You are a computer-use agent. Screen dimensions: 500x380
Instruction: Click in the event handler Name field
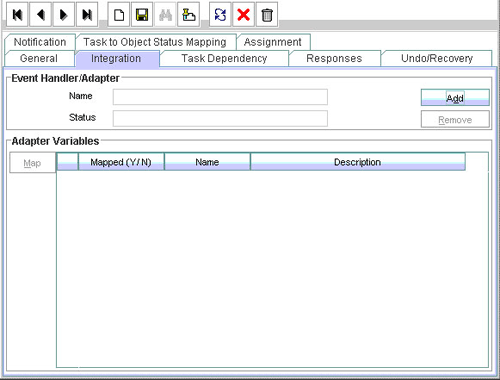(x=220, y=97)
